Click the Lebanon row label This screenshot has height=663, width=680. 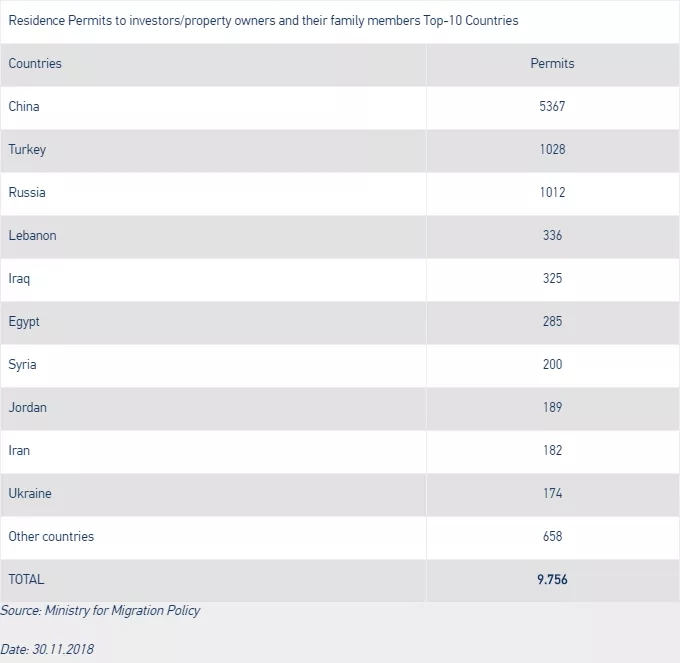coord(32,235)
